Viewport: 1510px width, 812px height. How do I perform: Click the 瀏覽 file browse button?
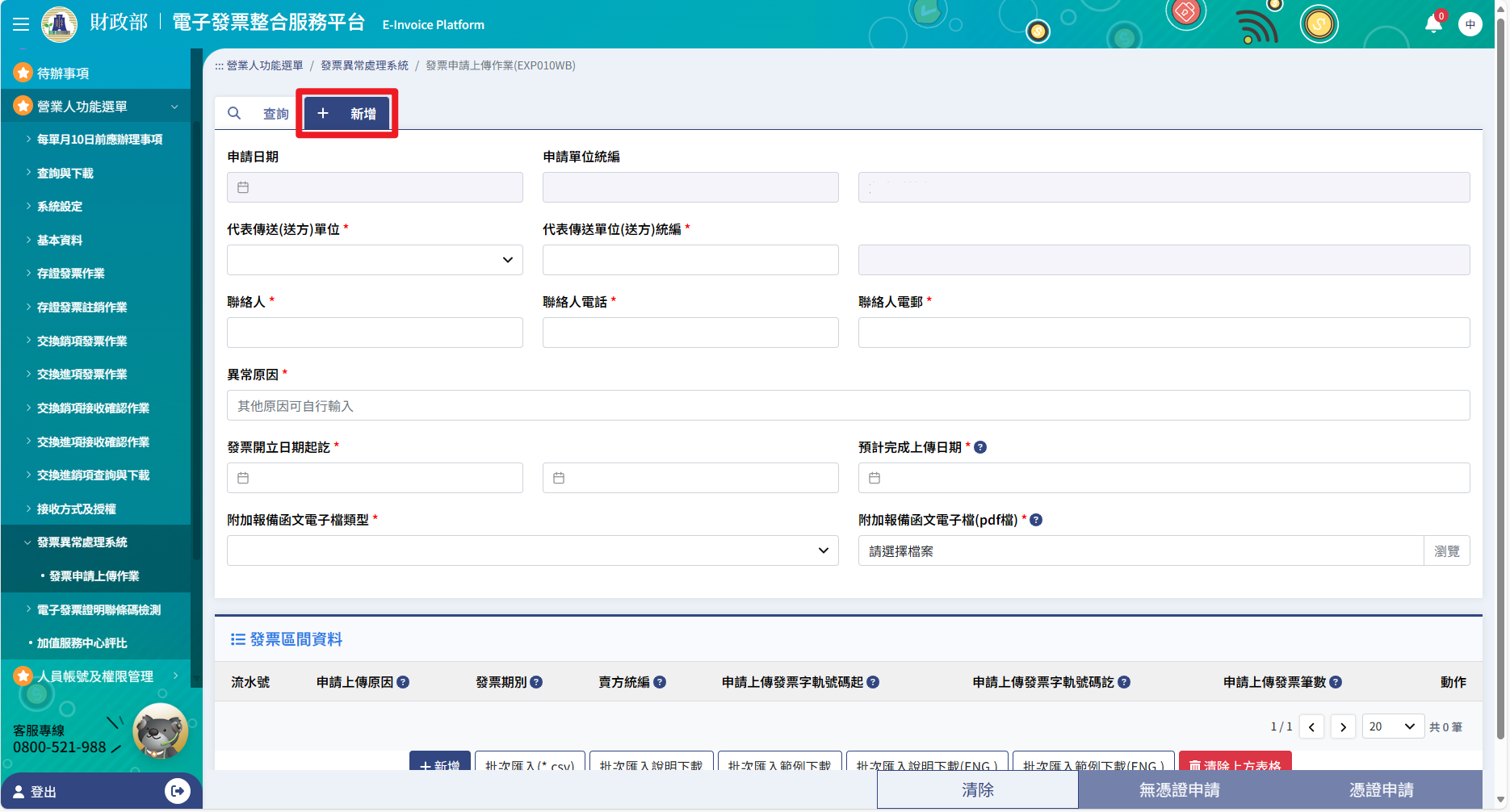[1446, 550]
